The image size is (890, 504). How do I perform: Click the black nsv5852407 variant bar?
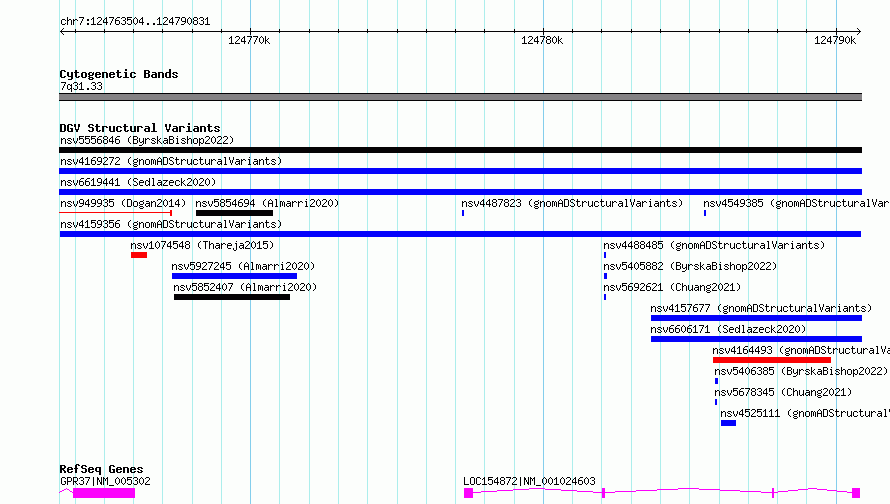(x=232, y=297)
